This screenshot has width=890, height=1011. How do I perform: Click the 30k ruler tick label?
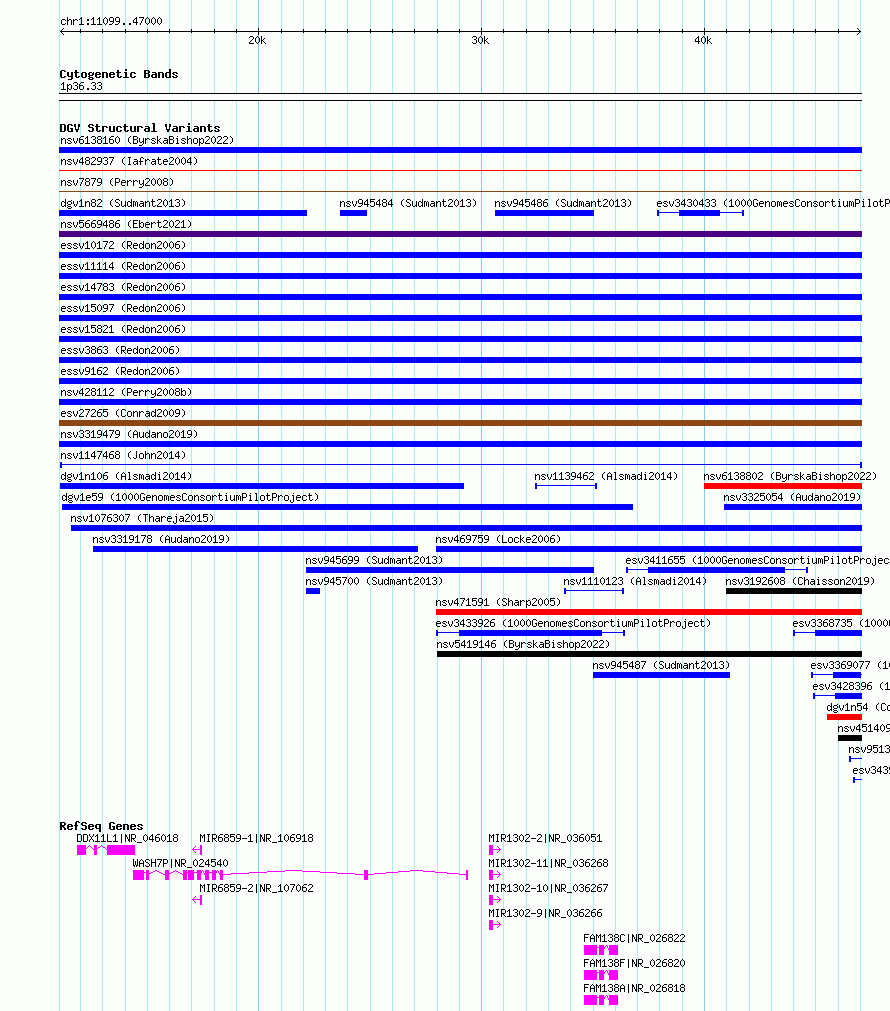480,41
